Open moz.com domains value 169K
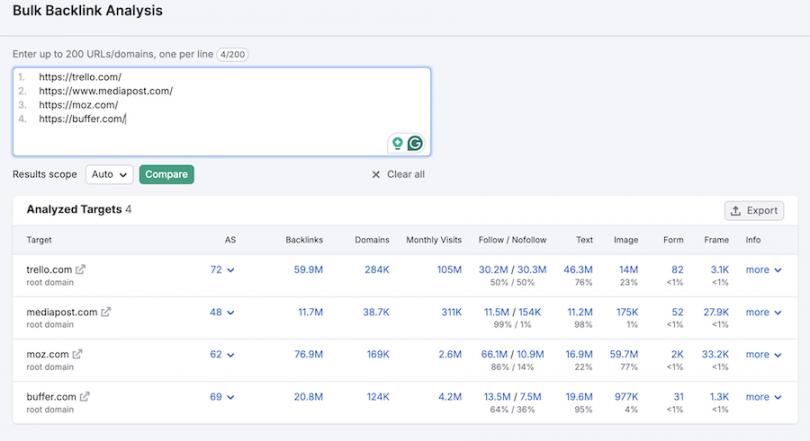The width and height of the screenshot is (810, 441). pyautogui.click(x=378, y=354)
